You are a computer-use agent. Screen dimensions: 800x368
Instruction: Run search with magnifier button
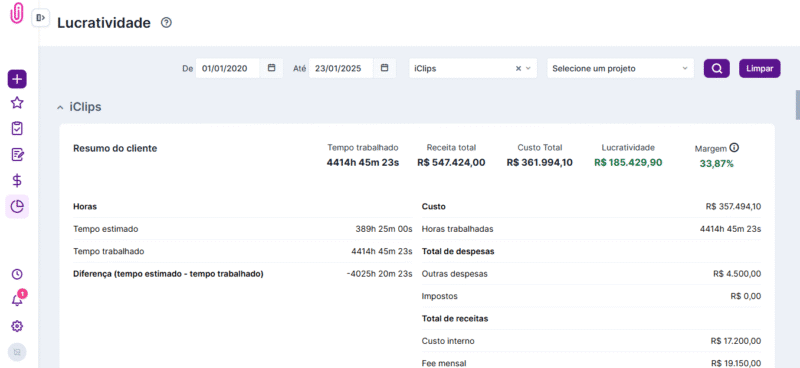716,68
